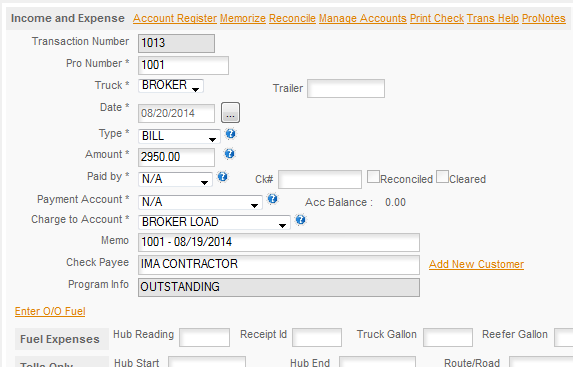Open the Trans Help link
Viewport: 573px width, 367px height.
[x=493, y=18]
